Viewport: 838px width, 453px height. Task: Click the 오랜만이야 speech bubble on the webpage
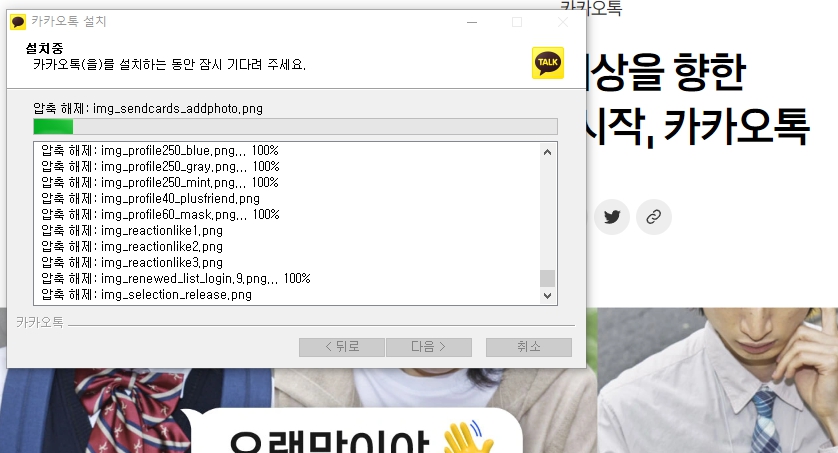pos(354,431)
